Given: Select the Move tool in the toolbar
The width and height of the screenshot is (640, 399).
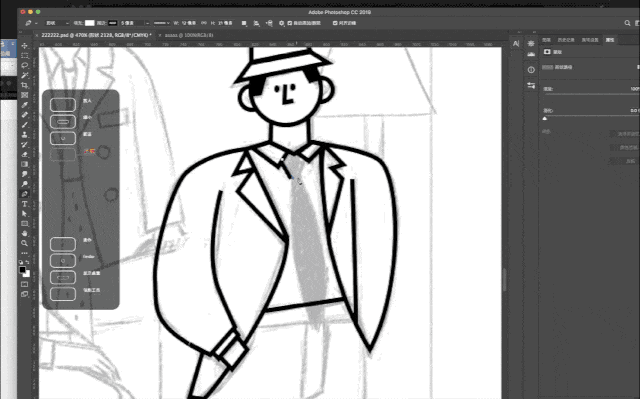Looking at the screenshot, I should (24, 46).
